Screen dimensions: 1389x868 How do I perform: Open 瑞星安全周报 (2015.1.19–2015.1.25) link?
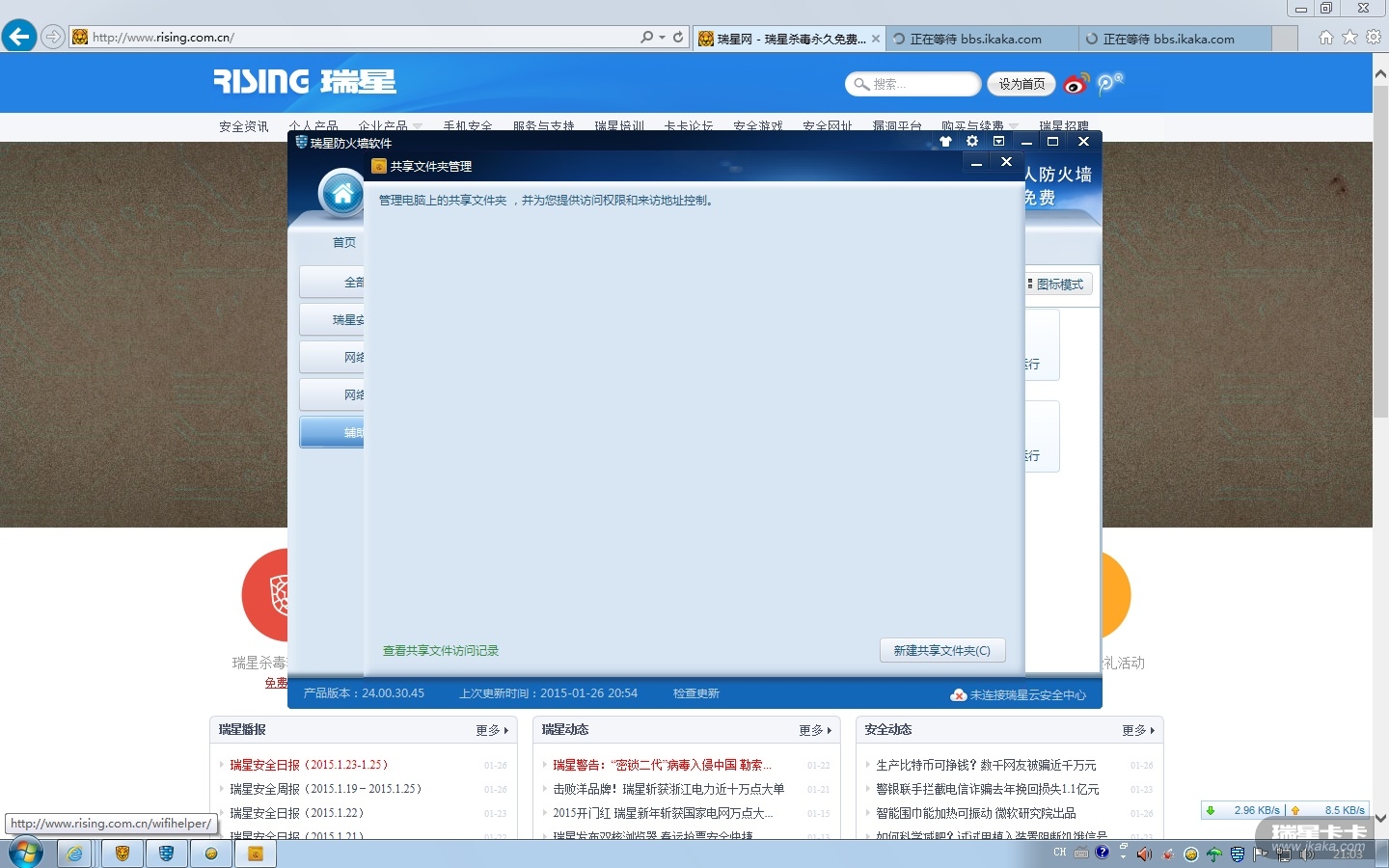pos(326,789)
